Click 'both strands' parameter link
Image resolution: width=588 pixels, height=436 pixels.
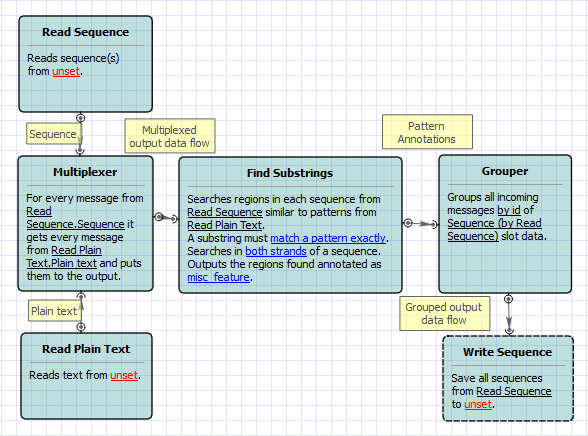[276, 251]
